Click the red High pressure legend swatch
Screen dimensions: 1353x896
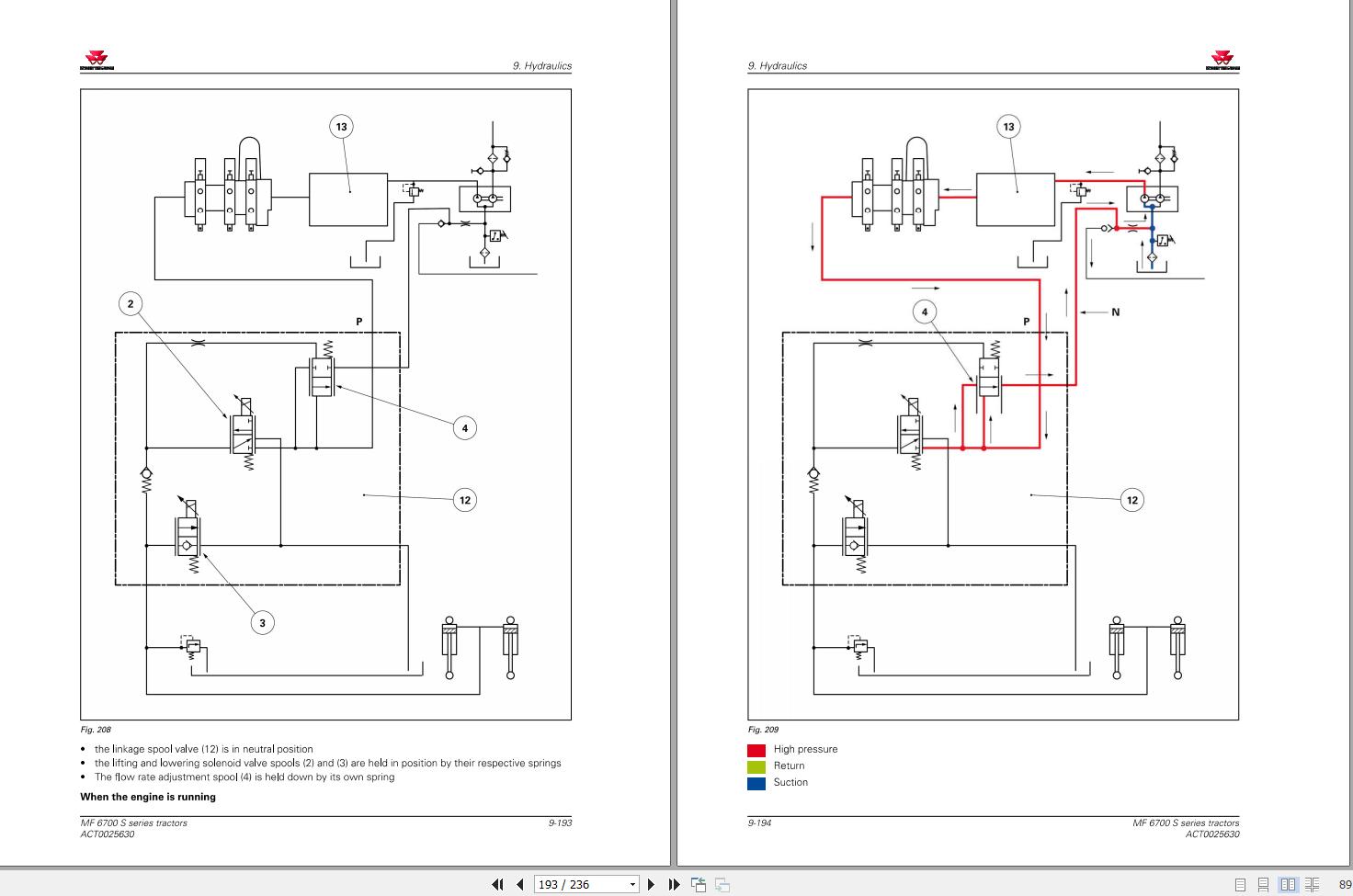pos(756,750)
